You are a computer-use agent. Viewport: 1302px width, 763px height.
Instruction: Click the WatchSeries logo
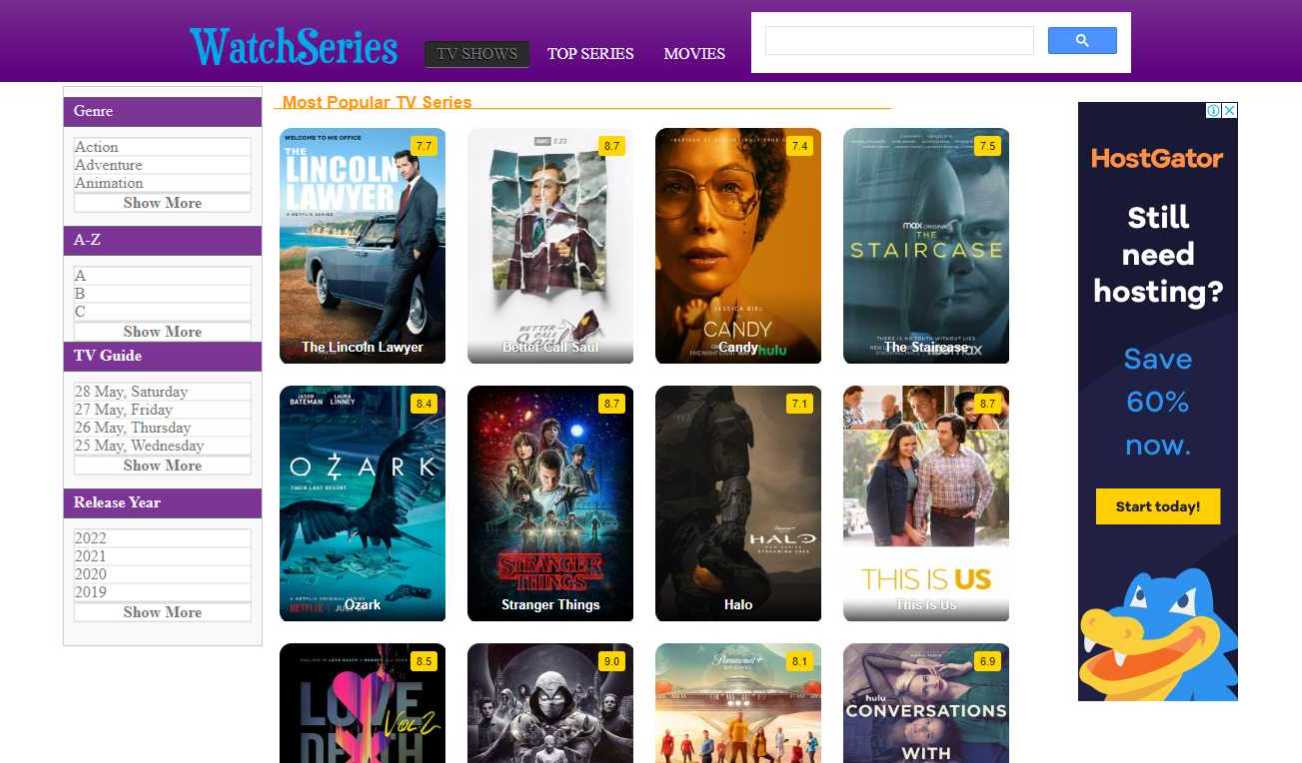coord(294,47)
